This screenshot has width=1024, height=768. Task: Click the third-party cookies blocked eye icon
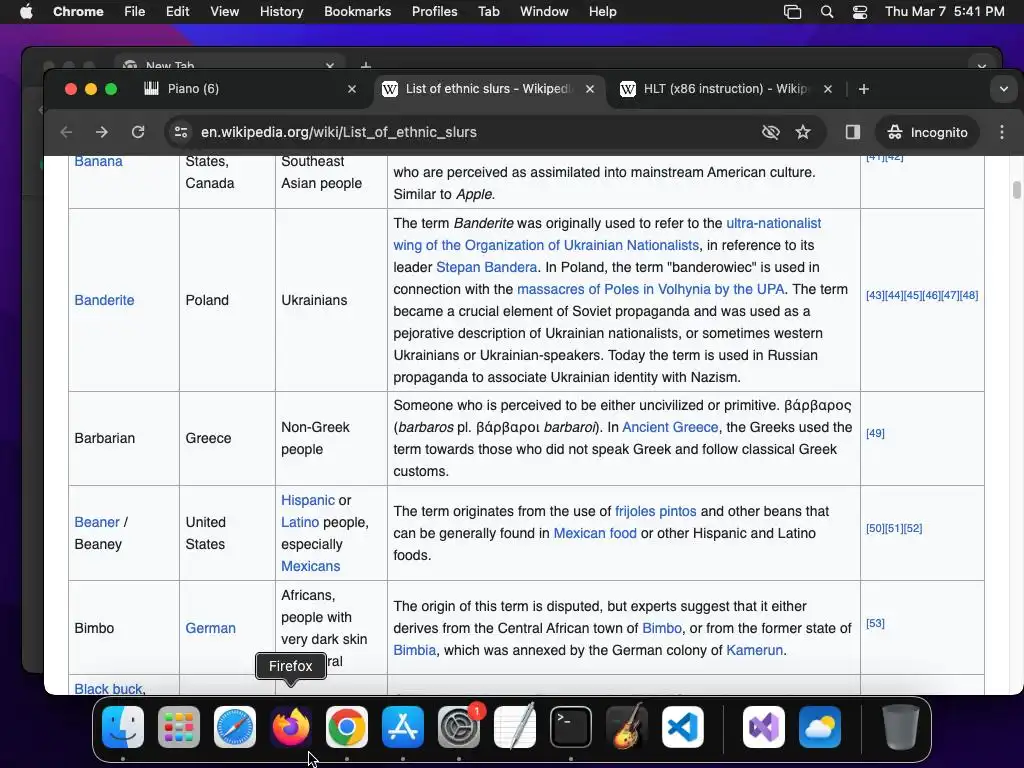coord(771,132)
